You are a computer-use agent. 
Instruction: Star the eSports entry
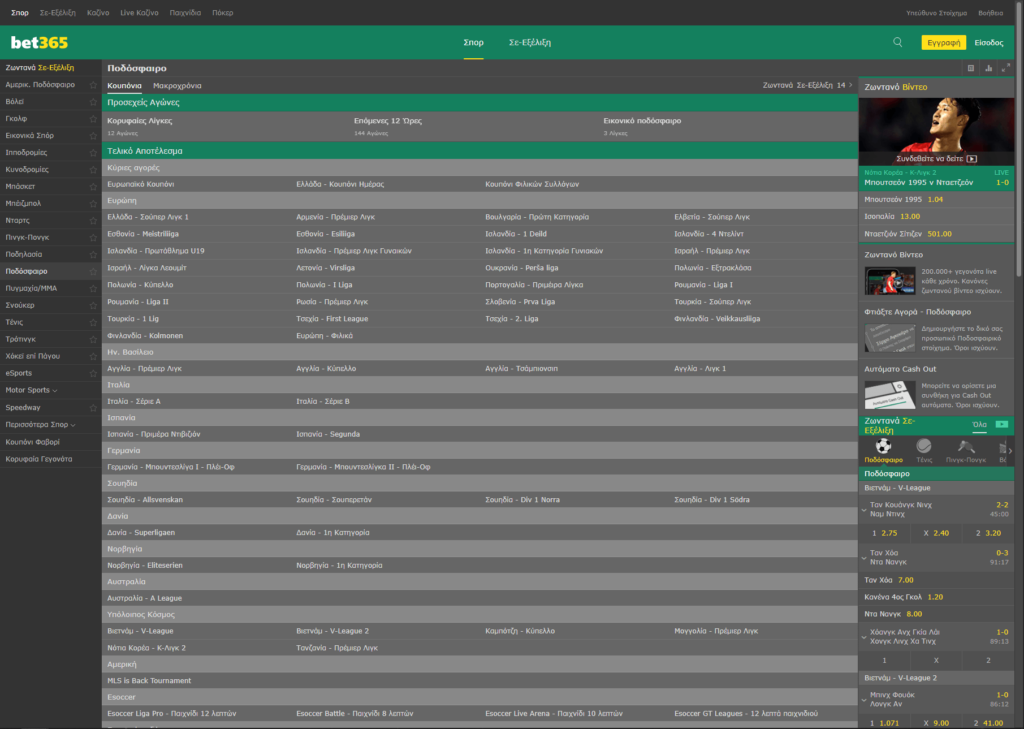tap(93, 374)
